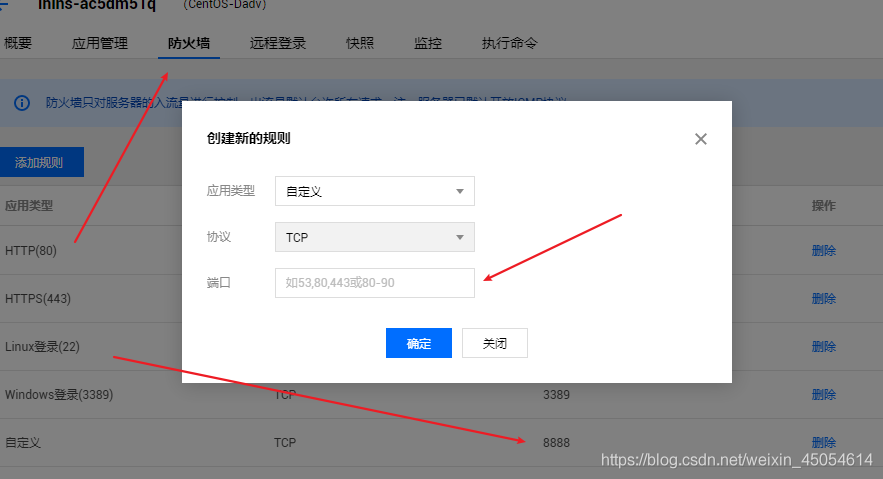Click the 自定义 row label in table
The height and width of the screenshot is (479, 883).
click(x=23, y=442)
